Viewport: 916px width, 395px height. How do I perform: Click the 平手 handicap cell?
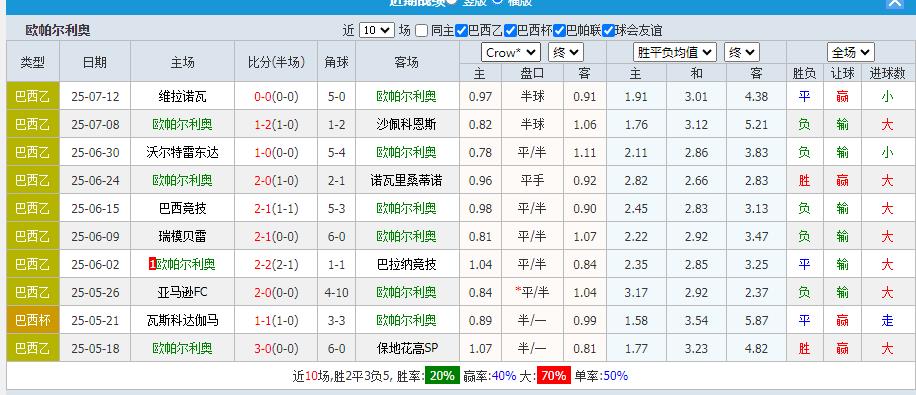tap(532, 181)
